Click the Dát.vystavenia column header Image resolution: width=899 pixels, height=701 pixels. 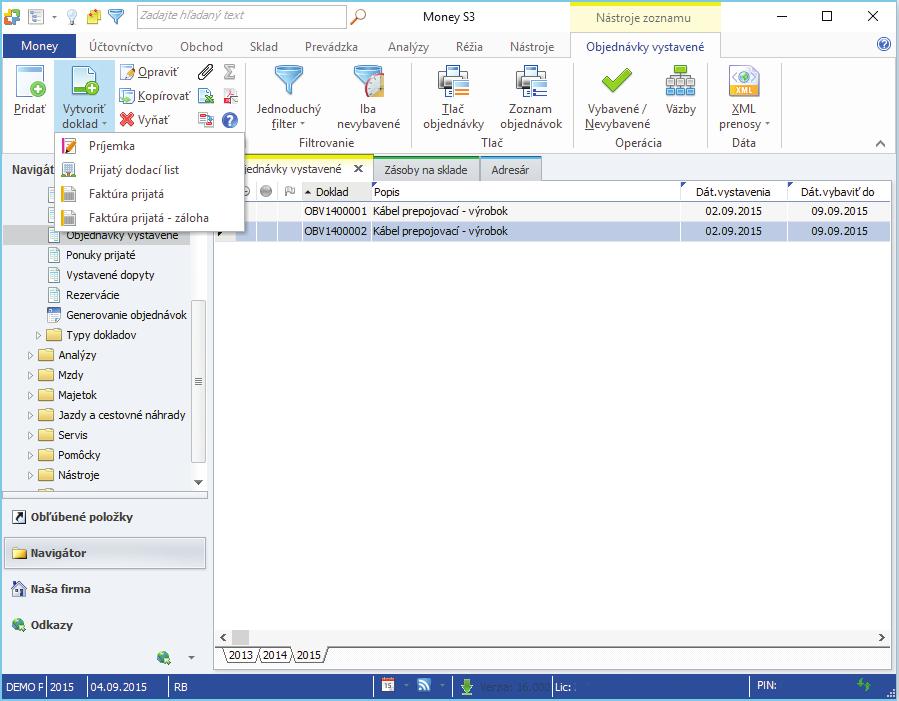click(x=733, y=191)
